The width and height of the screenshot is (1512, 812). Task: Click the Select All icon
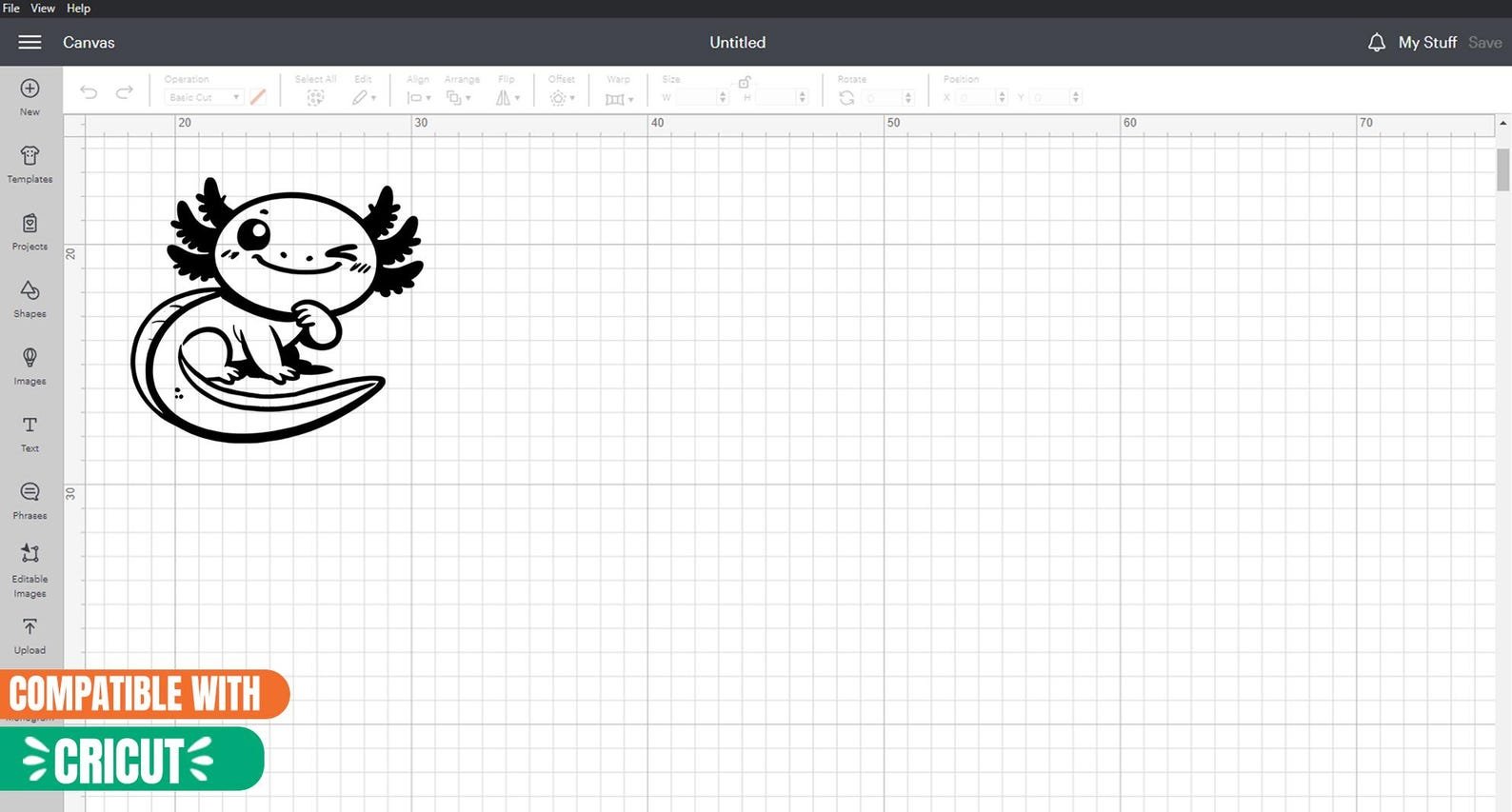coord(315,97)
